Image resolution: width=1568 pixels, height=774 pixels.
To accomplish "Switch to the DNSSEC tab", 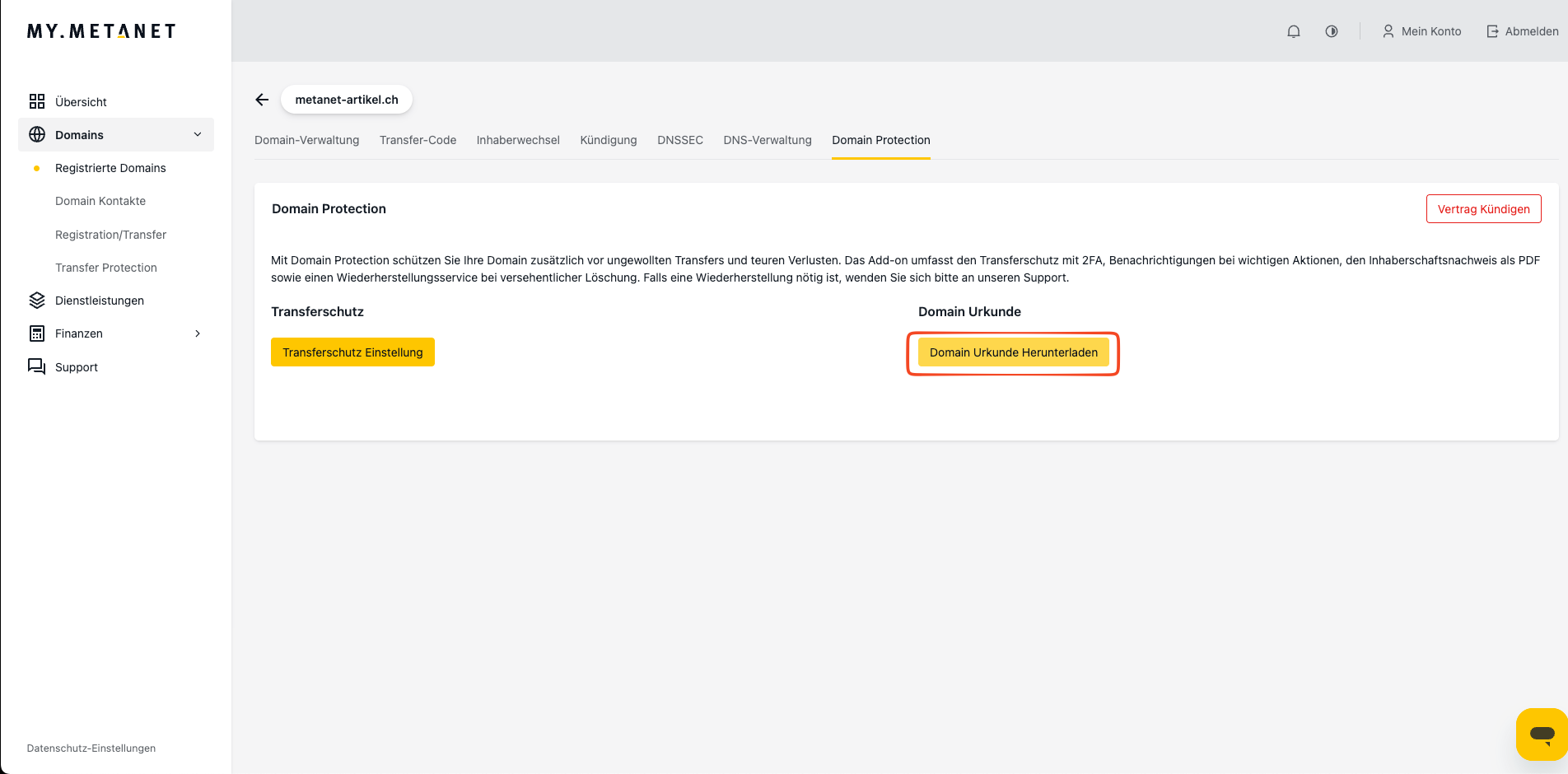I will [x=680, y=140].
